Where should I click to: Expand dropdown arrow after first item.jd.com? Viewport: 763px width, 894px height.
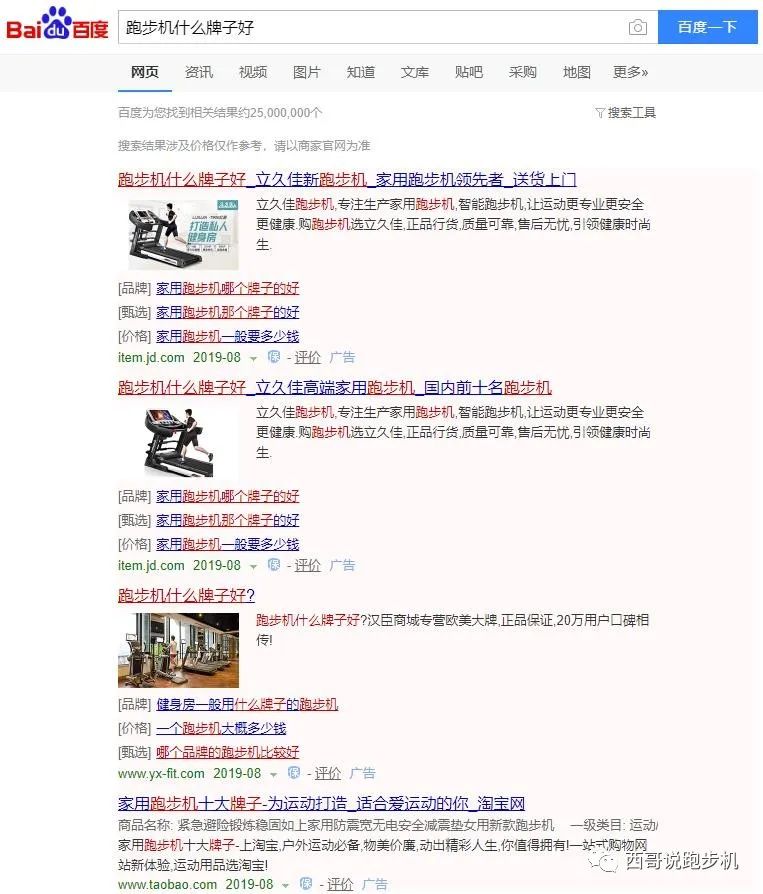[x=254, y=359]
